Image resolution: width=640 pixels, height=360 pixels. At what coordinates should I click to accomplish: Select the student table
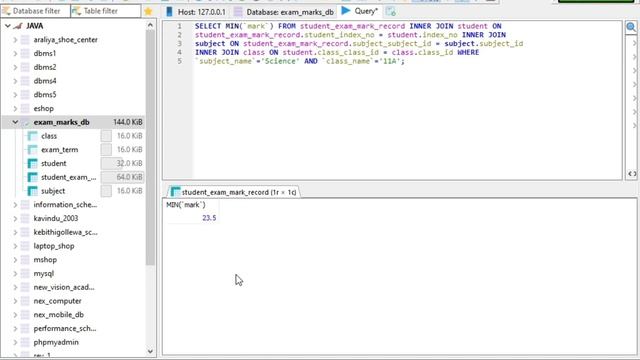pyautogui.click(x=53, y=163)
